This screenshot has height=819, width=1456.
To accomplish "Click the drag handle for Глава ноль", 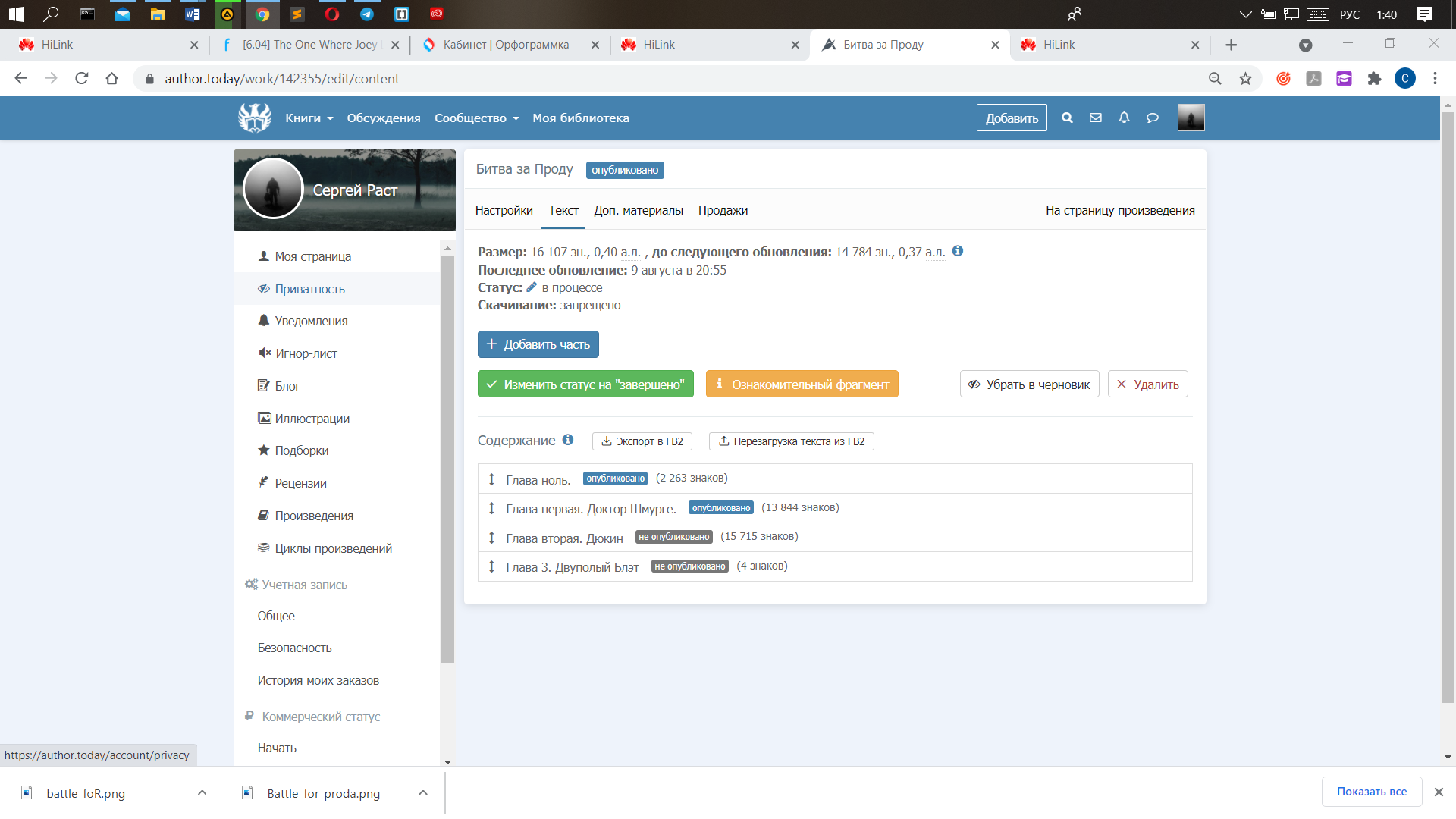I will coord(491,479).
